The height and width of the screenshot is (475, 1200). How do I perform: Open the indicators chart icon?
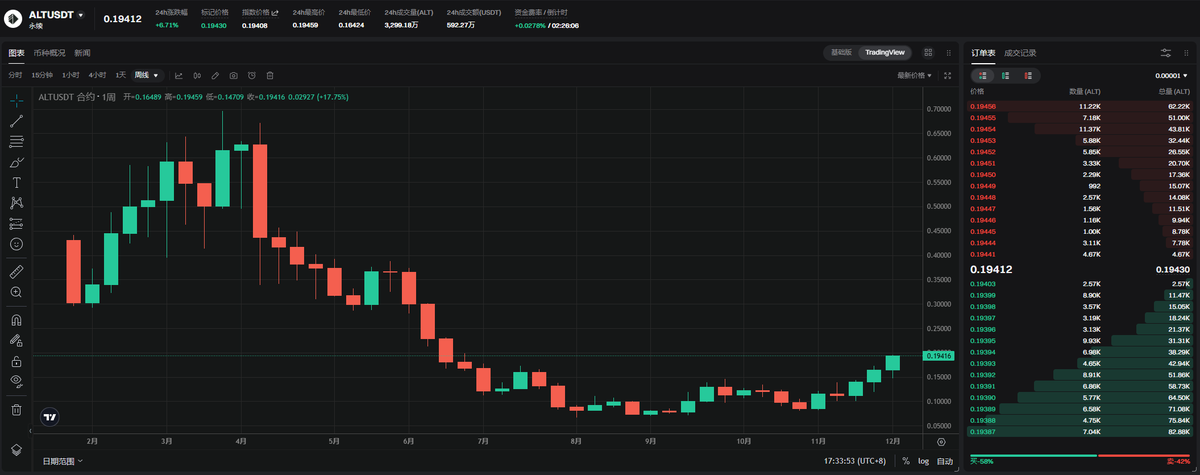coord(179,75)
